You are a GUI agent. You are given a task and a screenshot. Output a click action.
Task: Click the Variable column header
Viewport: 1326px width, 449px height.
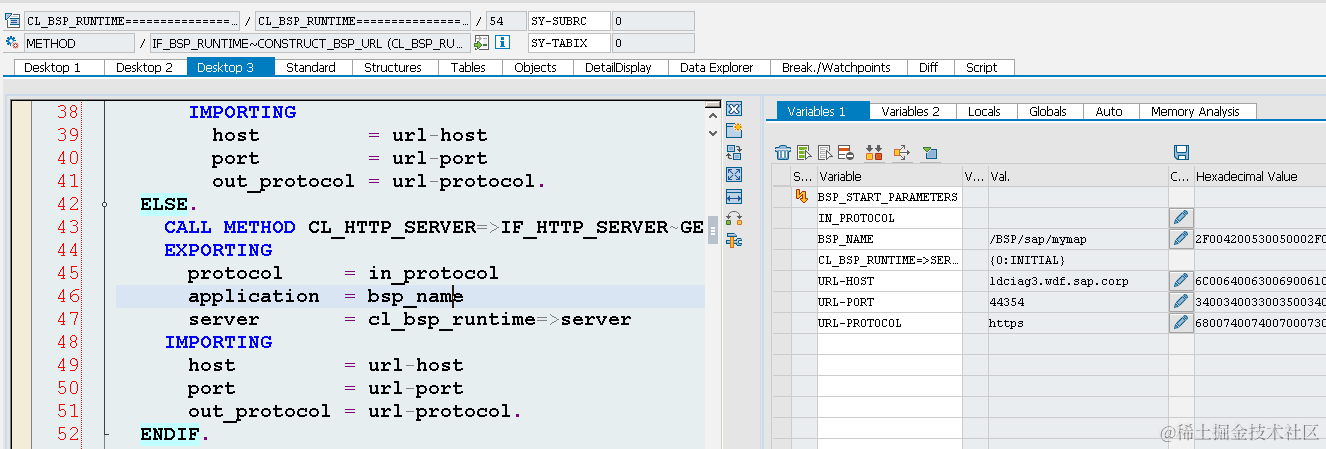tap(889, 176)
